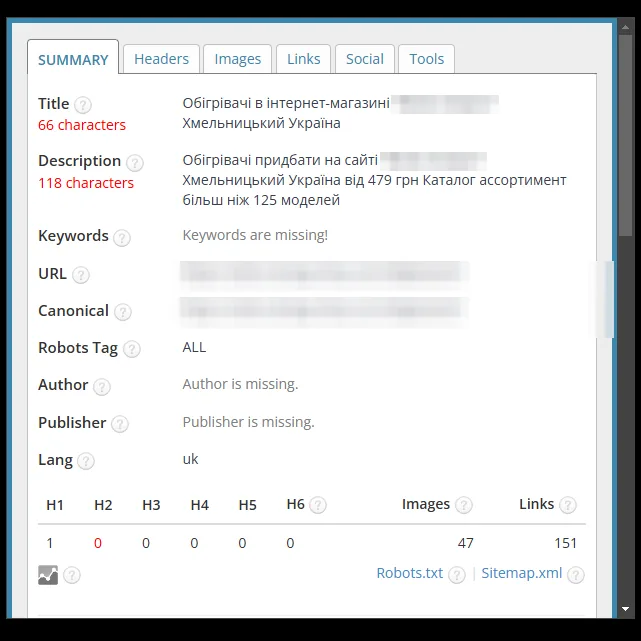Viewport: 641px width, 641px height.
Task: Click the H4 column header
Action: tap(199, 505)
